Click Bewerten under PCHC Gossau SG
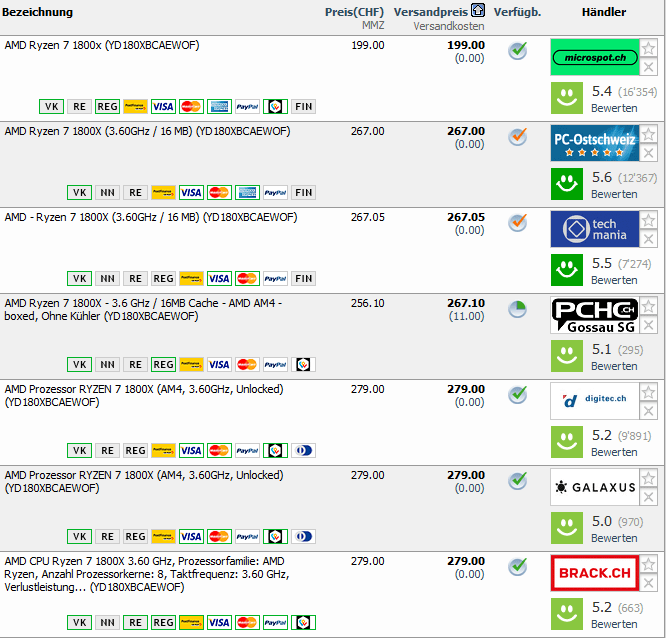The image size is (666, 638). [x=614, y=366]
